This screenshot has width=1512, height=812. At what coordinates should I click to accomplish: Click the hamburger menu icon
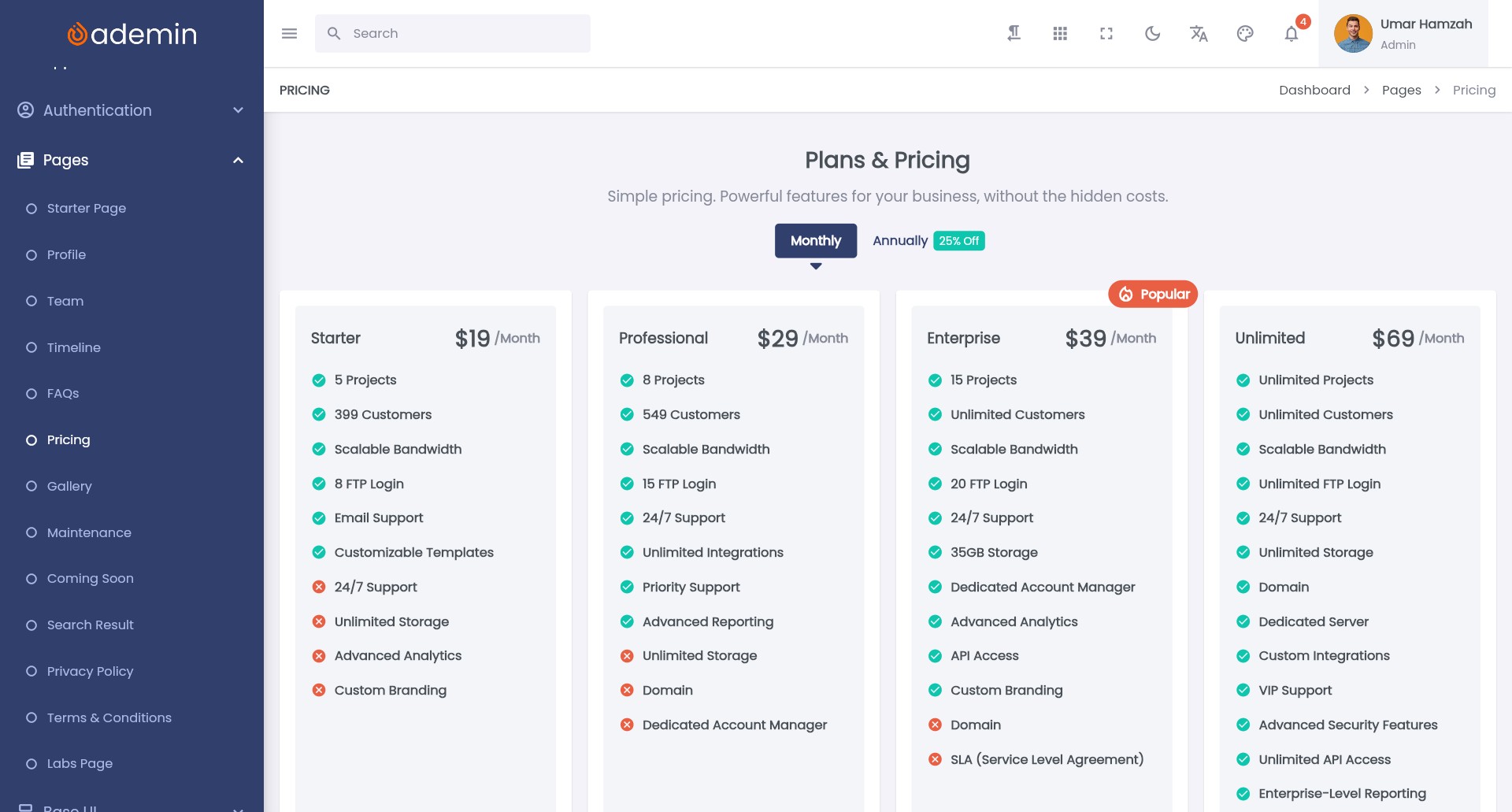289,33
